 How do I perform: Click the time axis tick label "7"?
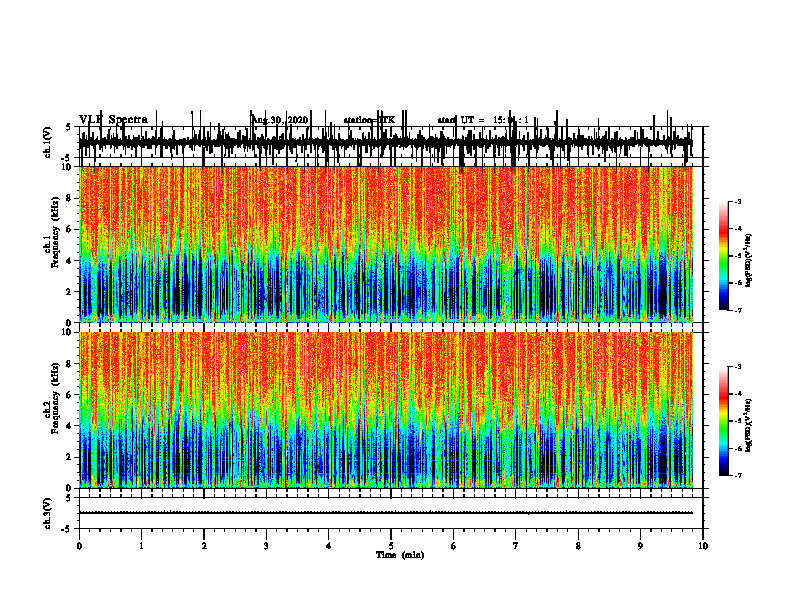(x=516, y=546)
